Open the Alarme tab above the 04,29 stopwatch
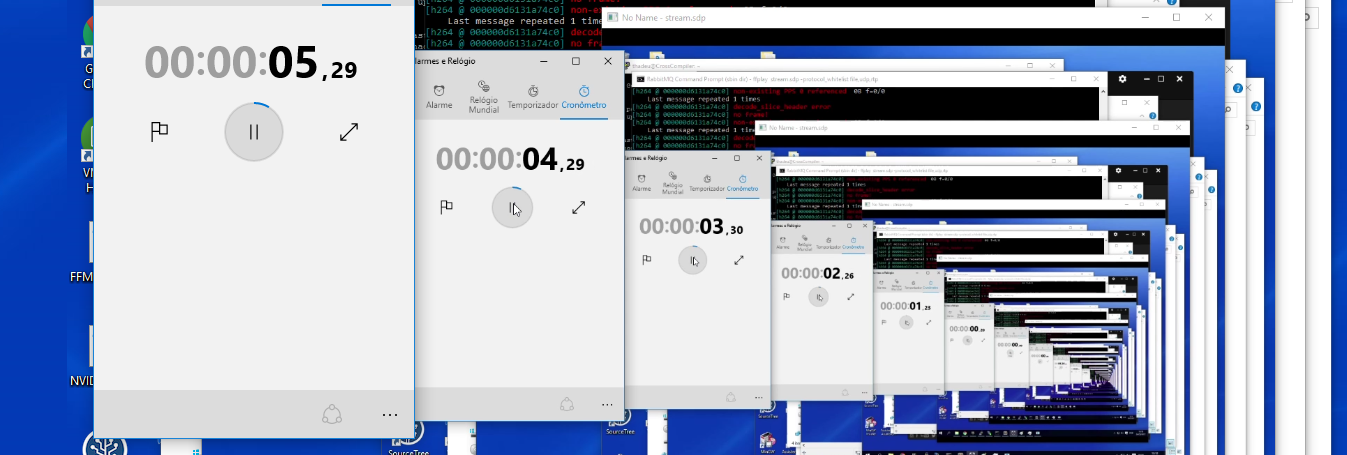Viewport: 1347px width, 455px height. coord(439,97)
